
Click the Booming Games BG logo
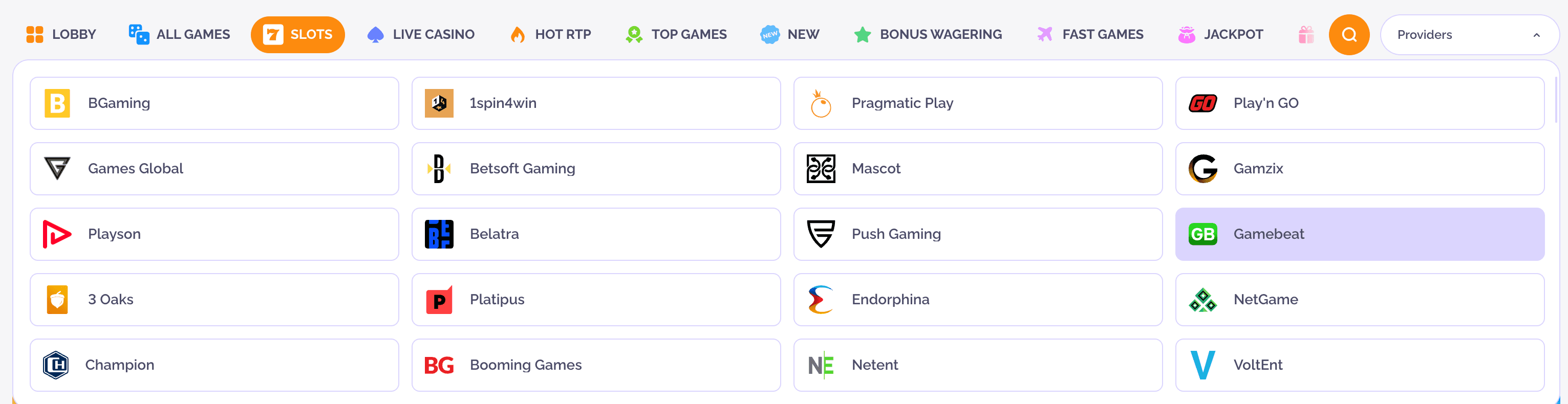tap(439, 365)
